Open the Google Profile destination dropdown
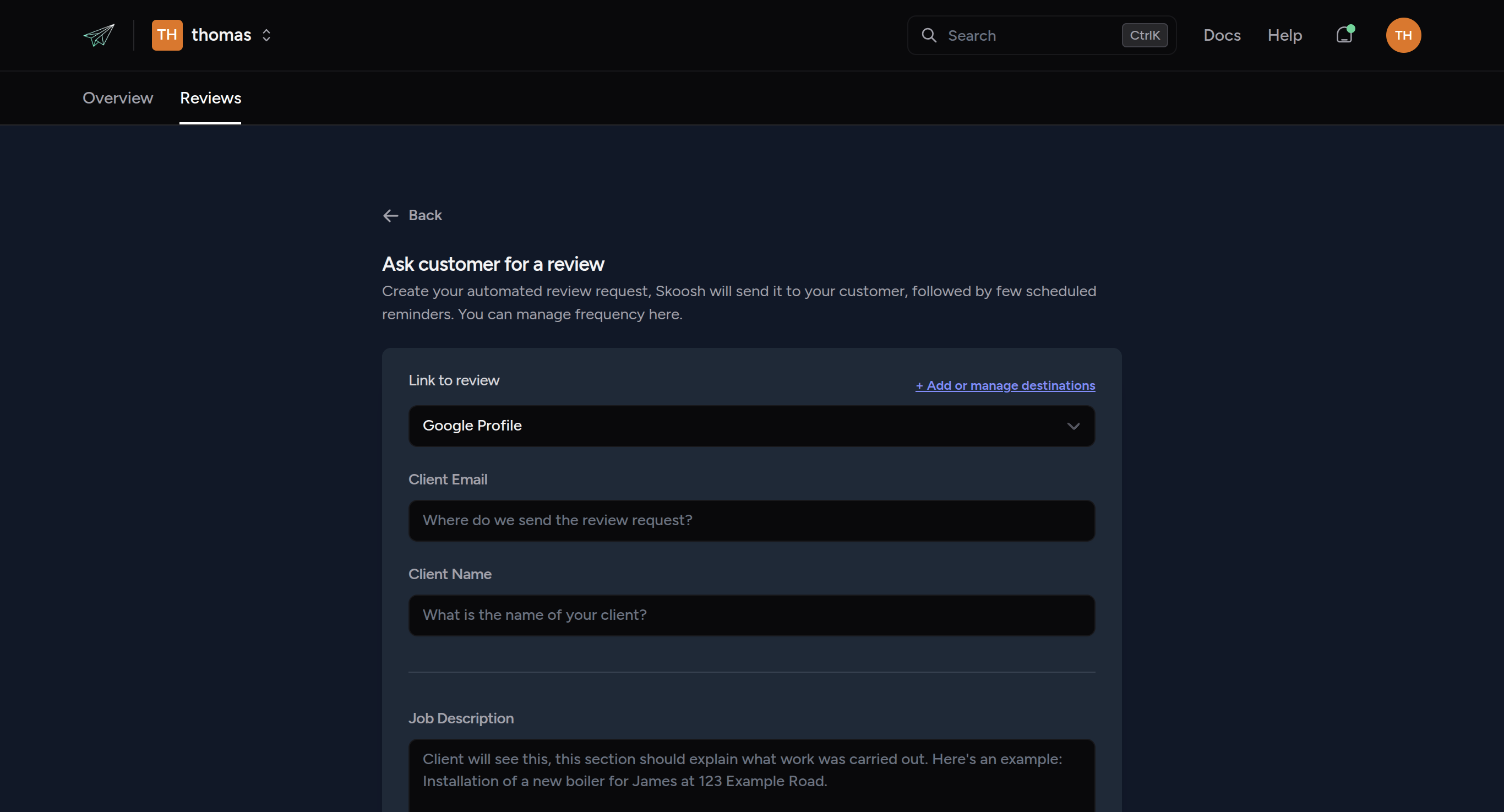1504x812 pixels. pyautogui.click(x=751, y=426)
